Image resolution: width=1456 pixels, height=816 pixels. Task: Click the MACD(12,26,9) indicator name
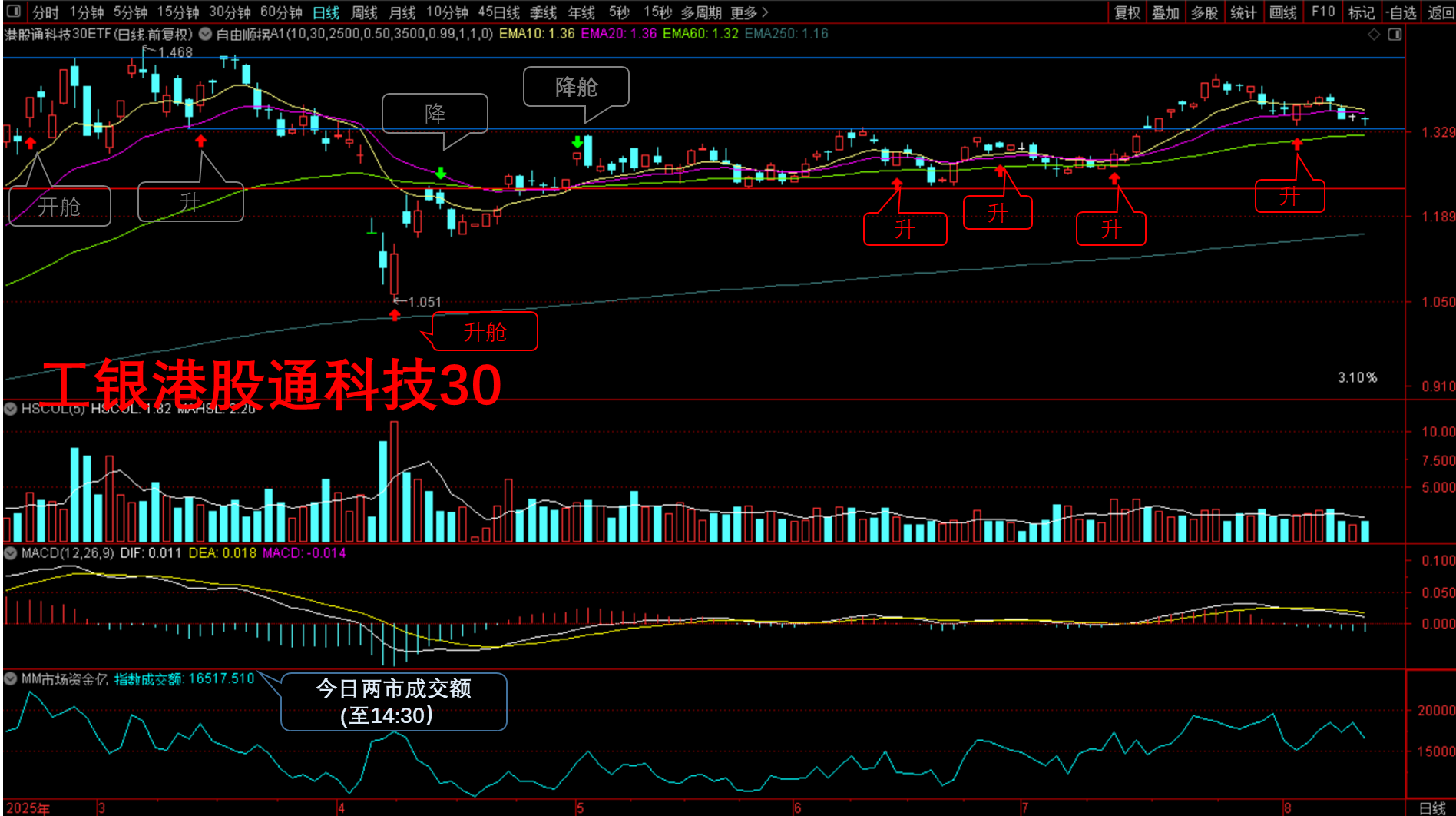(68, 552)
